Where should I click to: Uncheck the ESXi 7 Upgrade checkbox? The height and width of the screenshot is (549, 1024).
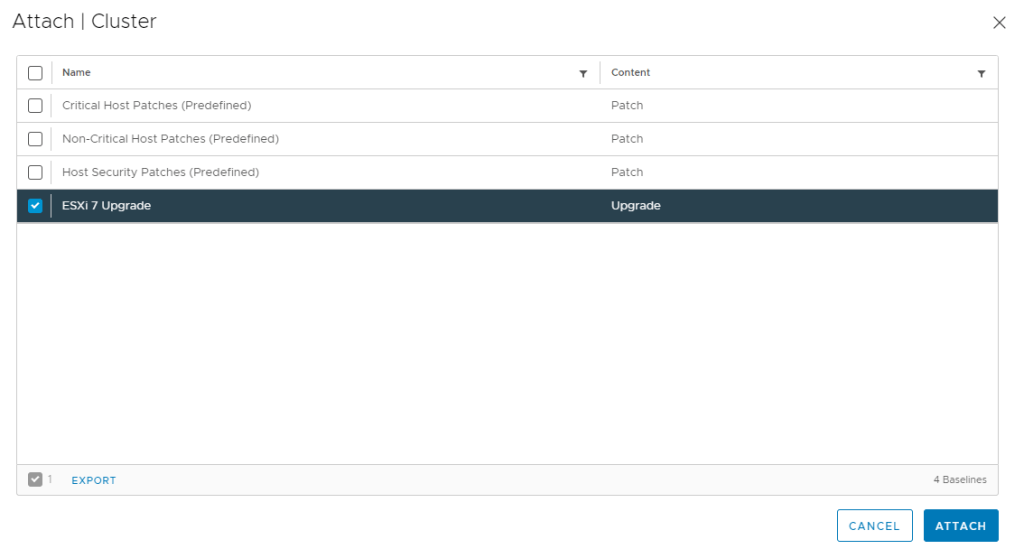click(x=35, y=206)
